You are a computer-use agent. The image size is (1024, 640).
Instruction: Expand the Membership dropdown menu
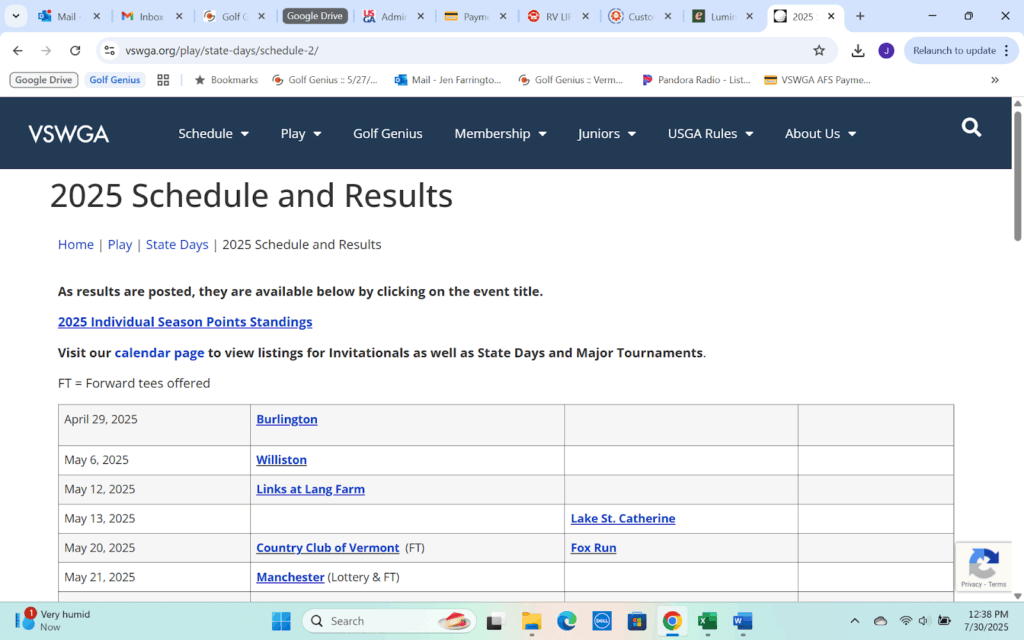[x=500, y=134]
